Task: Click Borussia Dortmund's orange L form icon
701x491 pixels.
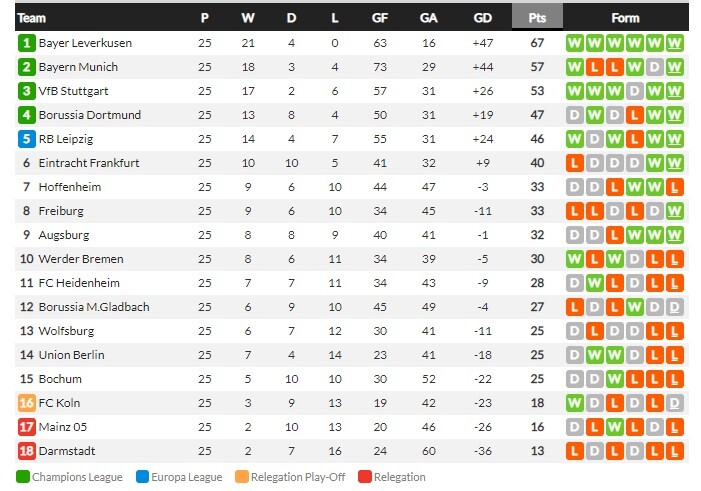Action: (x=635, y=115)
